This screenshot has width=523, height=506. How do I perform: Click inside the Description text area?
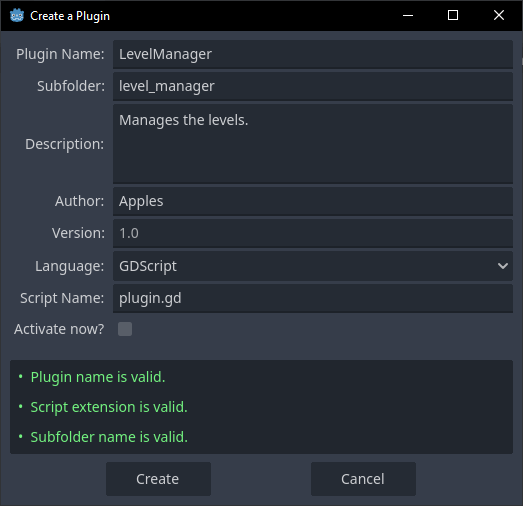click(313, 144)
